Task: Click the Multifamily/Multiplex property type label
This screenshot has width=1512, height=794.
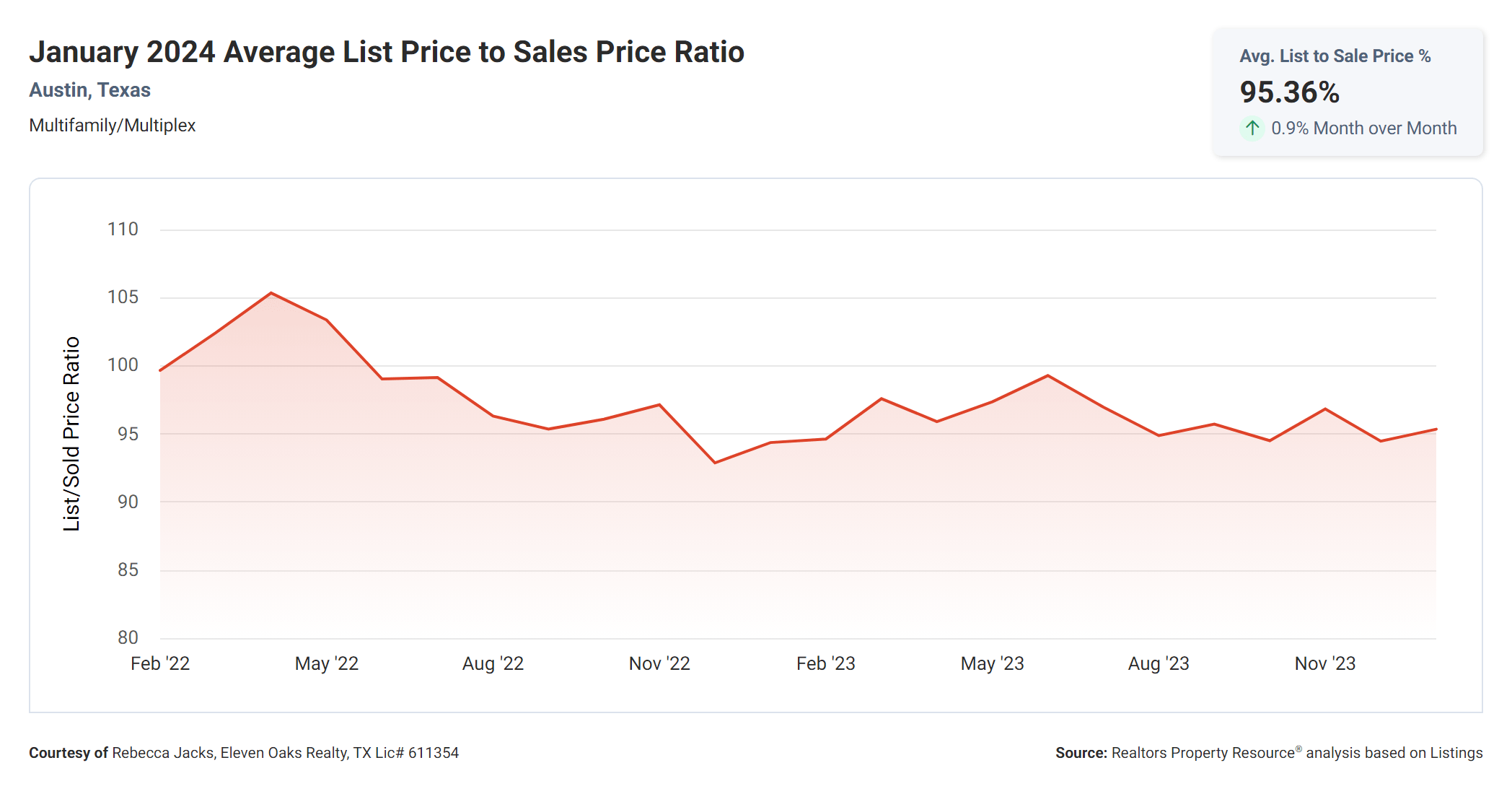Action: pyautogui.click(x=112, y=126)
